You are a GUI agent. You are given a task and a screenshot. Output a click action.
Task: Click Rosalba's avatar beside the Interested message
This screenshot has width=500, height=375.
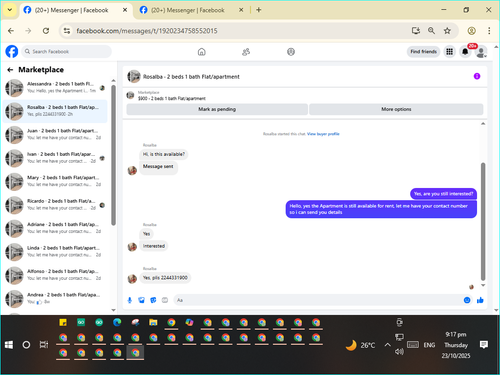132,247
